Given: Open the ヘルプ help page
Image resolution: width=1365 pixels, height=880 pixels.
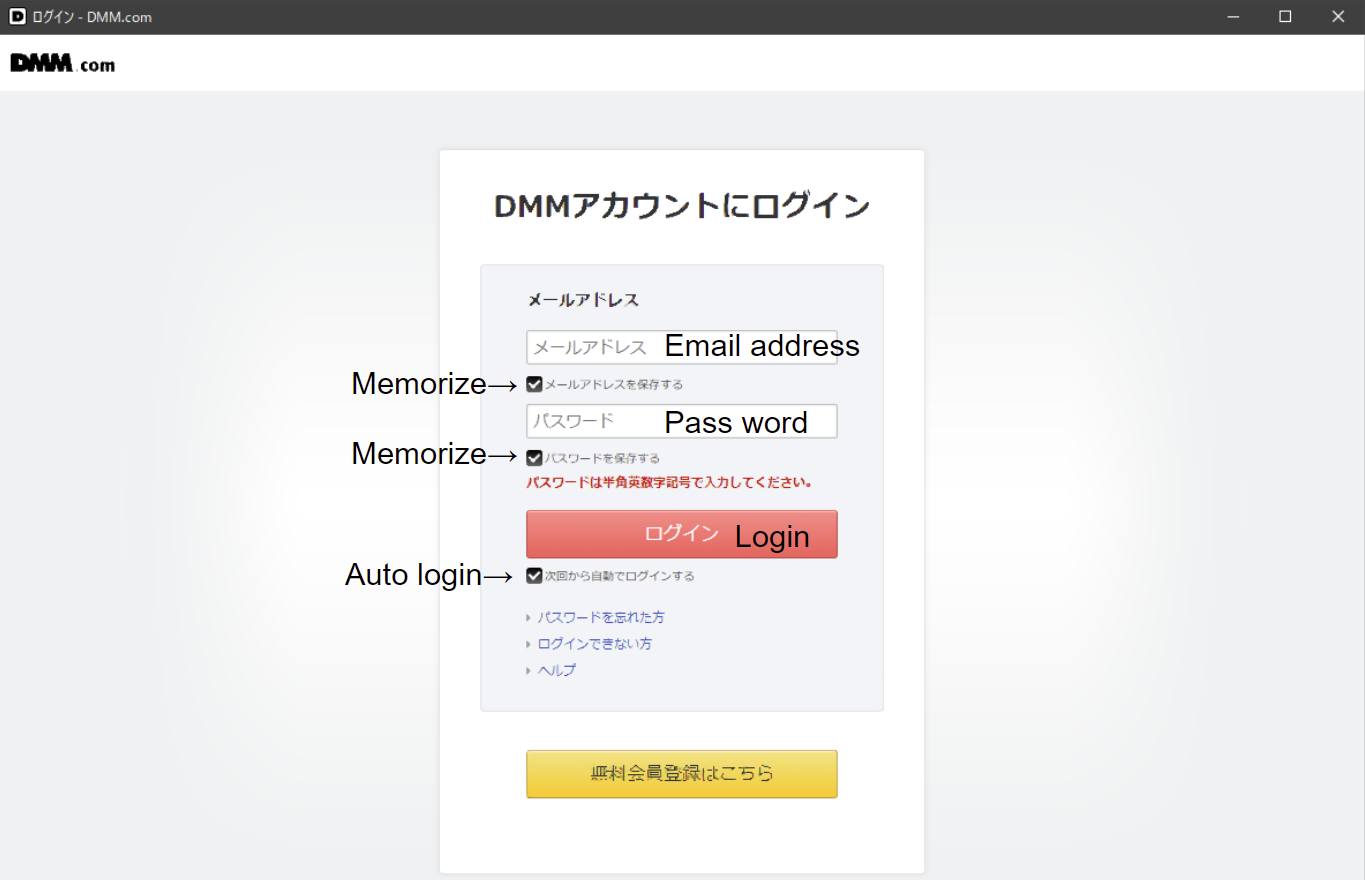Looking at the screenshot, I should tap(556, 670).
